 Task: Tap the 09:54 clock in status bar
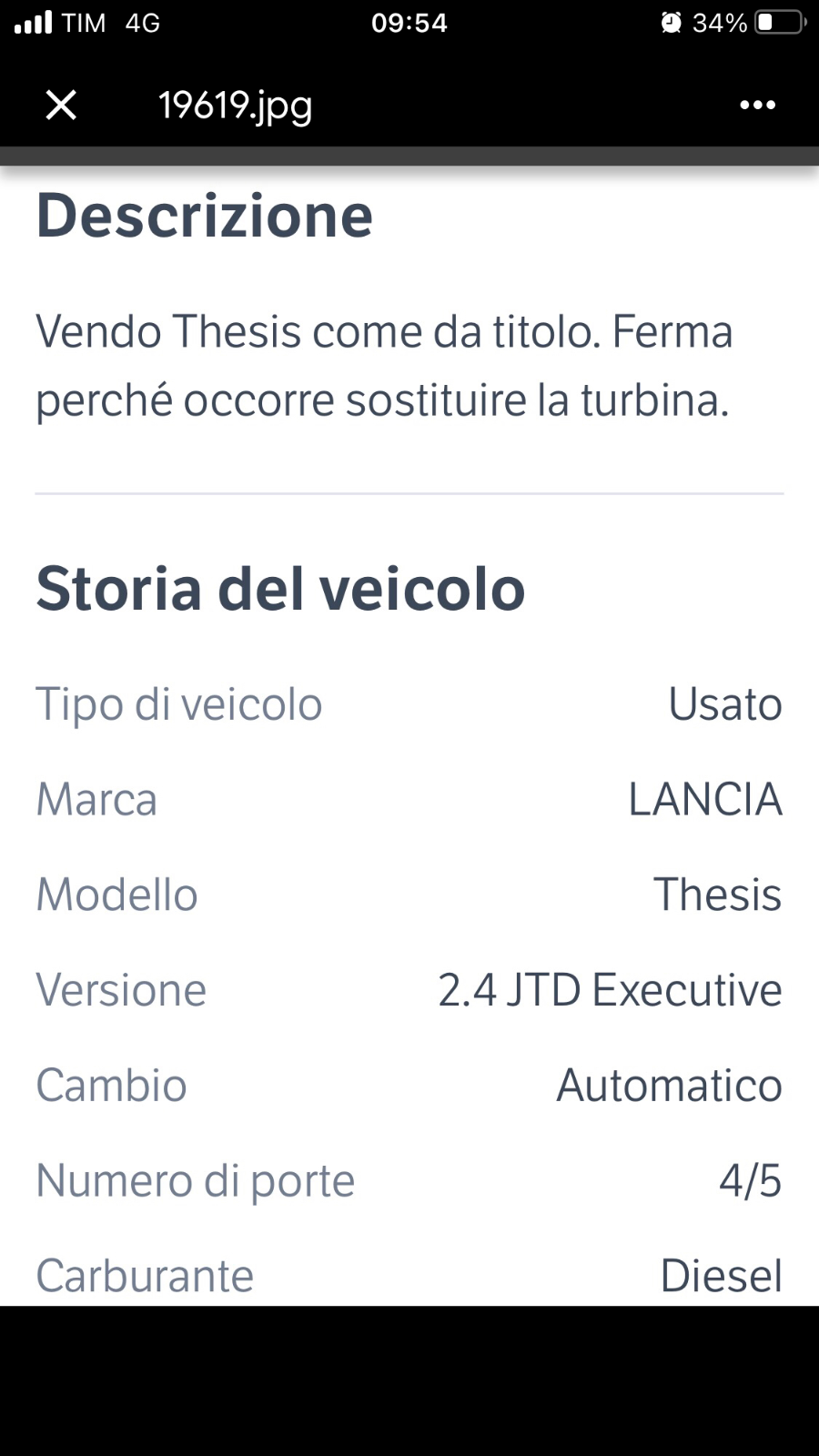[409, 22]
